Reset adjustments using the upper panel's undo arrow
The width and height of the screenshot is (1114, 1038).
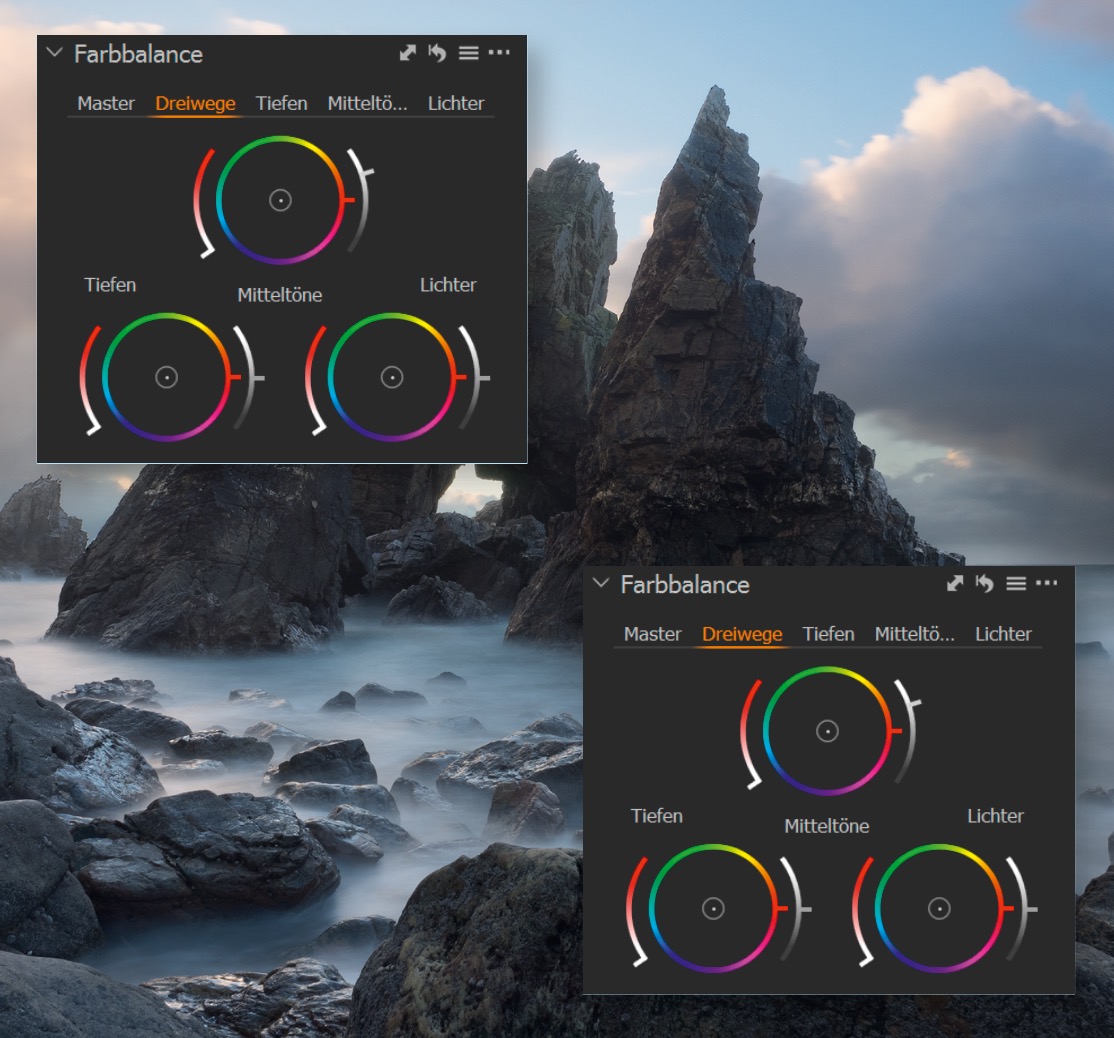[437, 53]
